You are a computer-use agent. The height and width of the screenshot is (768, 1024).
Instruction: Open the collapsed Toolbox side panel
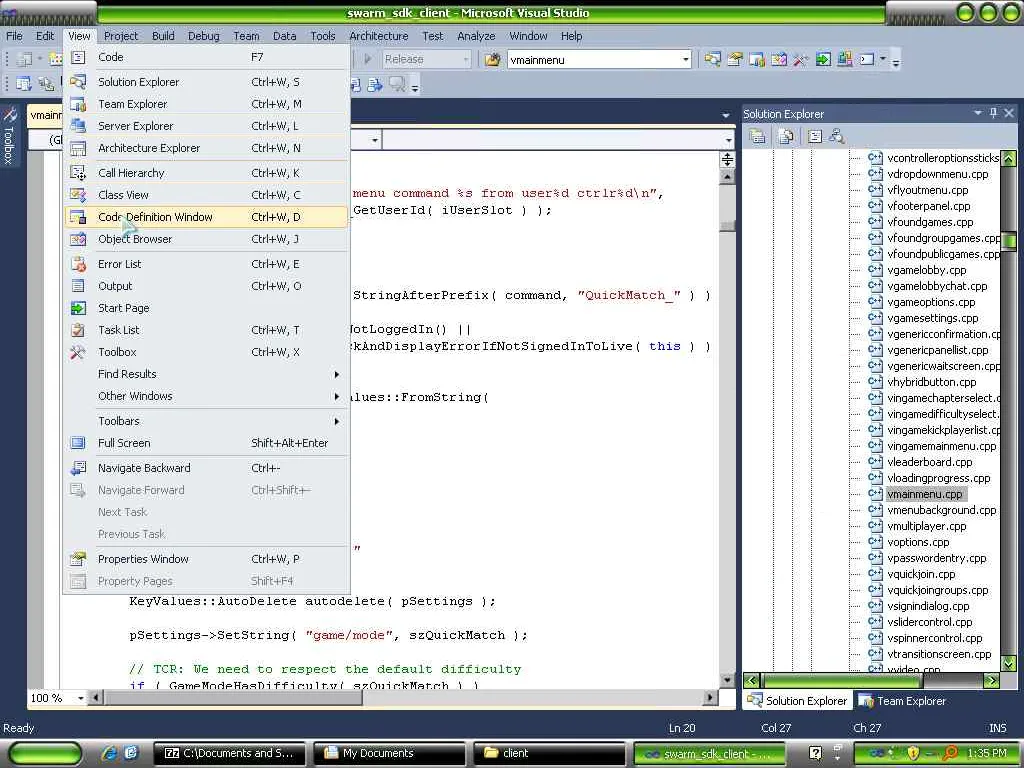pyautogui.click(x=9, y=137)
